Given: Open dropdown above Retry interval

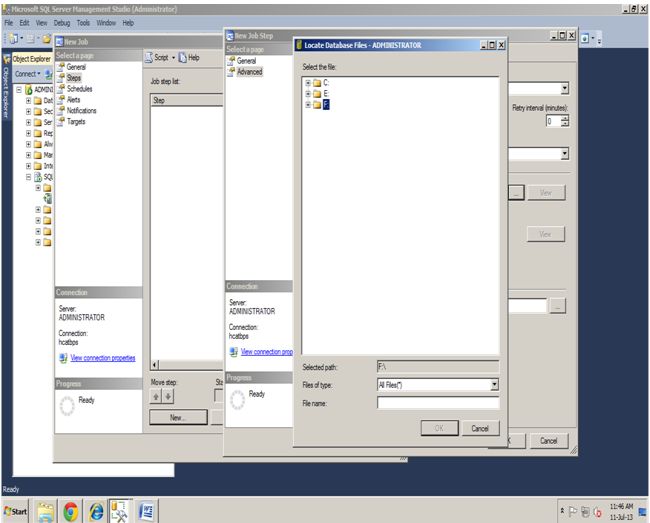Looking at the screenshot, I should (565, 88).
